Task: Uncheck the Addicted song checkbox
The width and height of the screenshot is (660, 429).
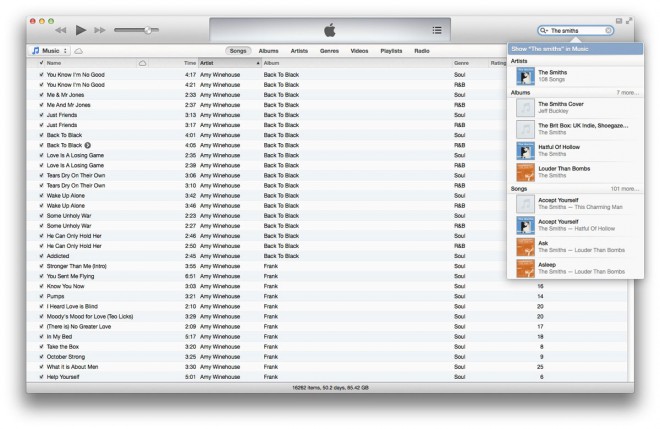Action: pyautogui.click(x=41, y=255)
